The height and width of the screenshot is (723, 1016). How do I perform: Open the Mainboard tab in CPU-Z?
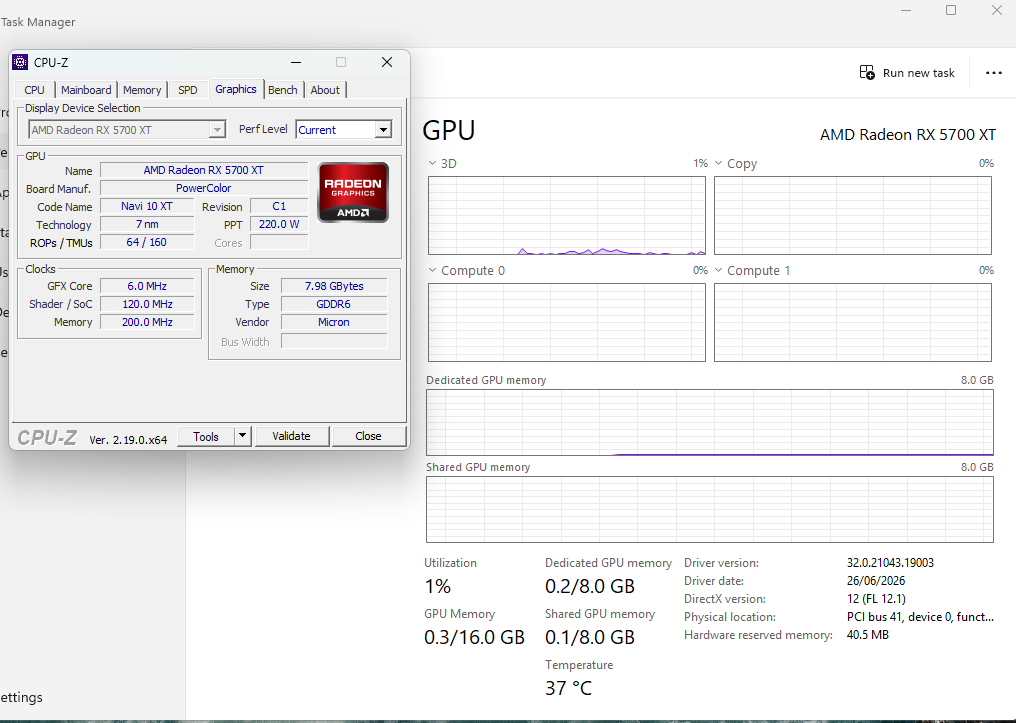[x=86, y=90]
